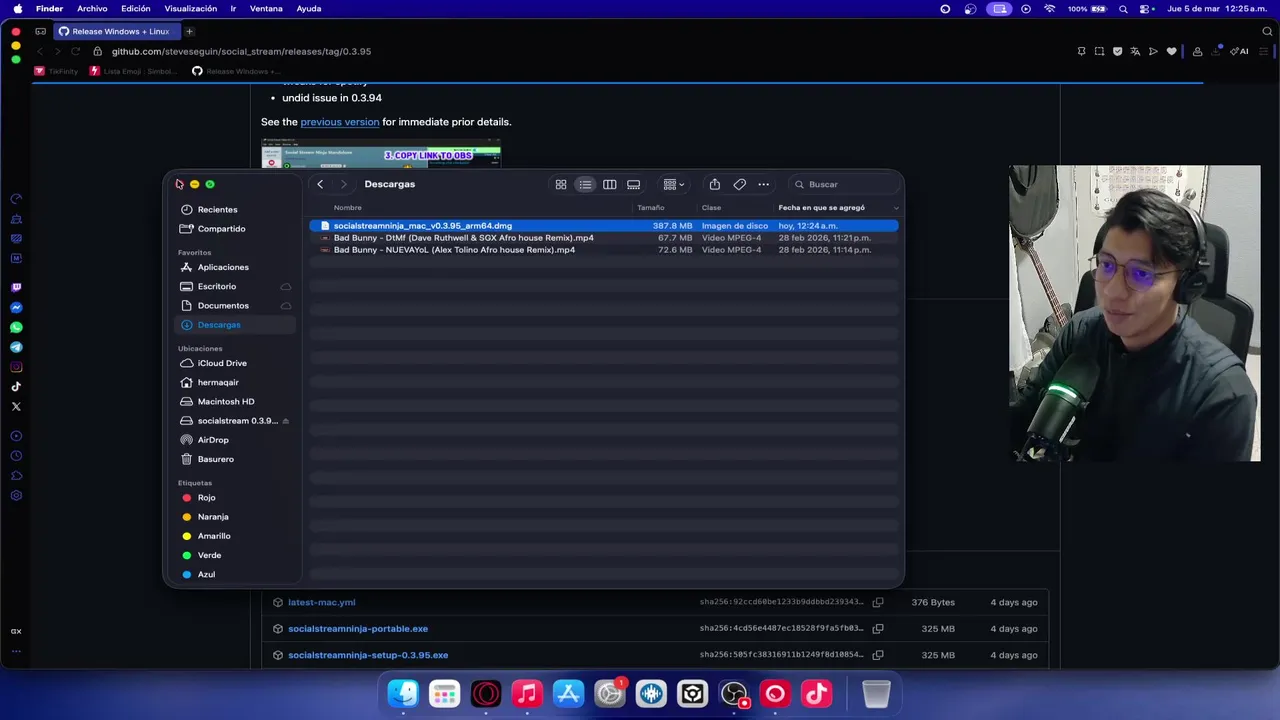Click the Finder share icon
This screenshot has height=720, width=1280.
(715, 184)
